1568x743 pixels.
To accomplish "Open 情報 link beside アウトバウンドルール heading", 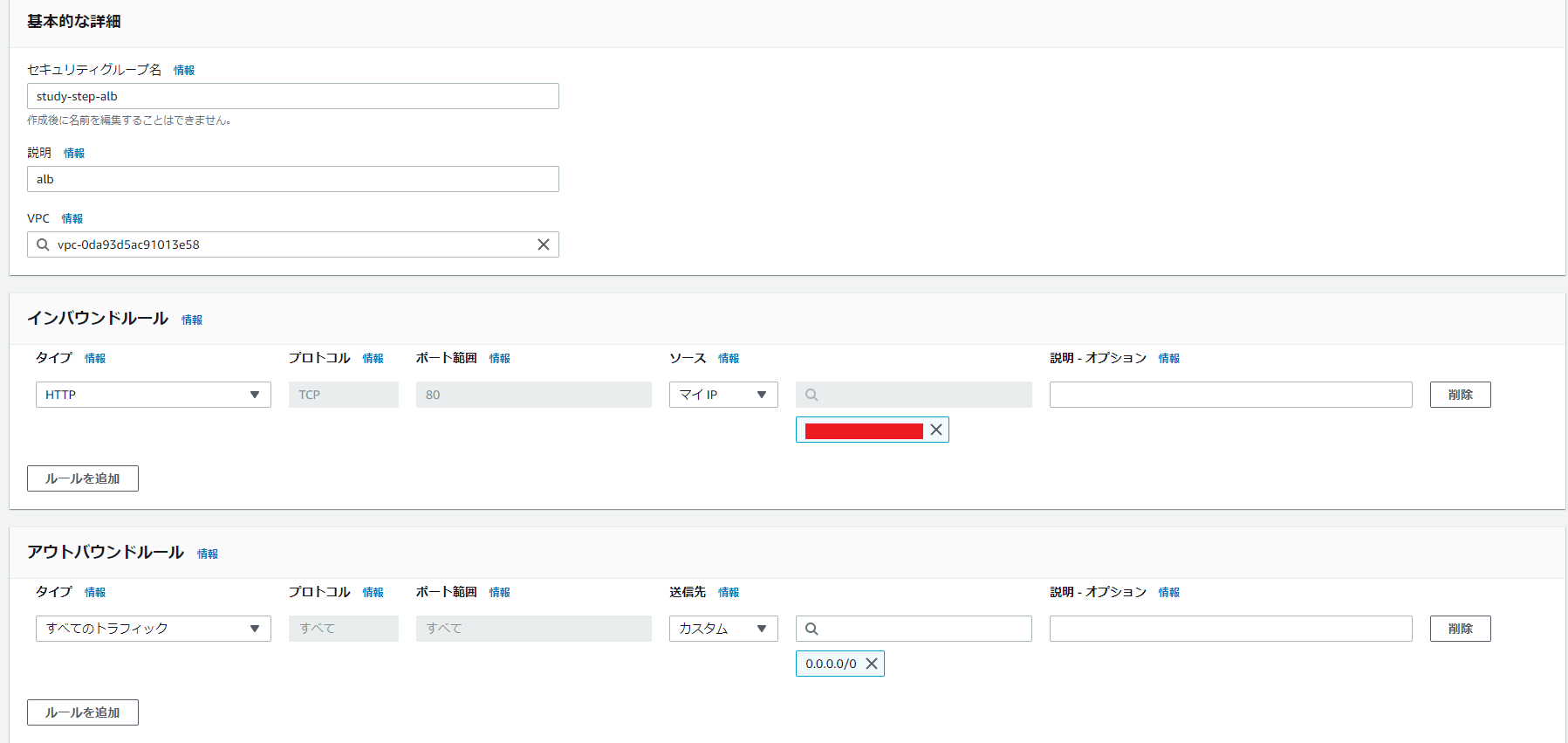I will tap(208, 554).
